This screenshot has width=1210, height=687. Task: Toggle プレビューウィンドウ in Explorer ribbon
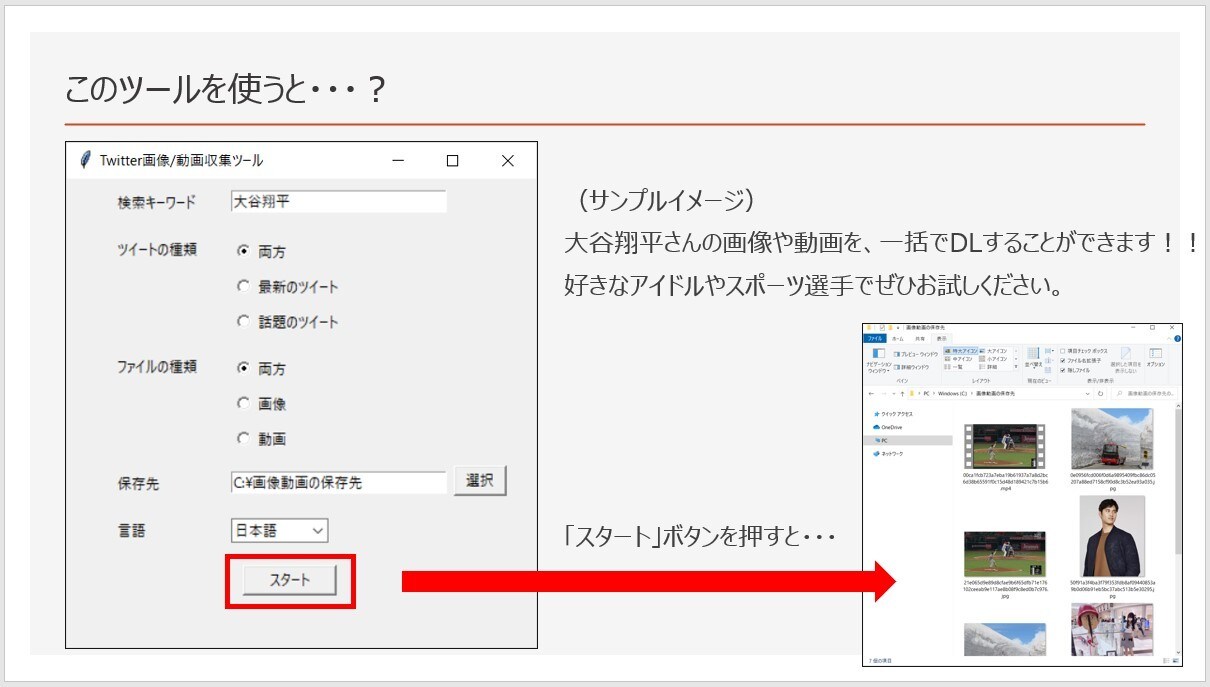click(915, 354)
